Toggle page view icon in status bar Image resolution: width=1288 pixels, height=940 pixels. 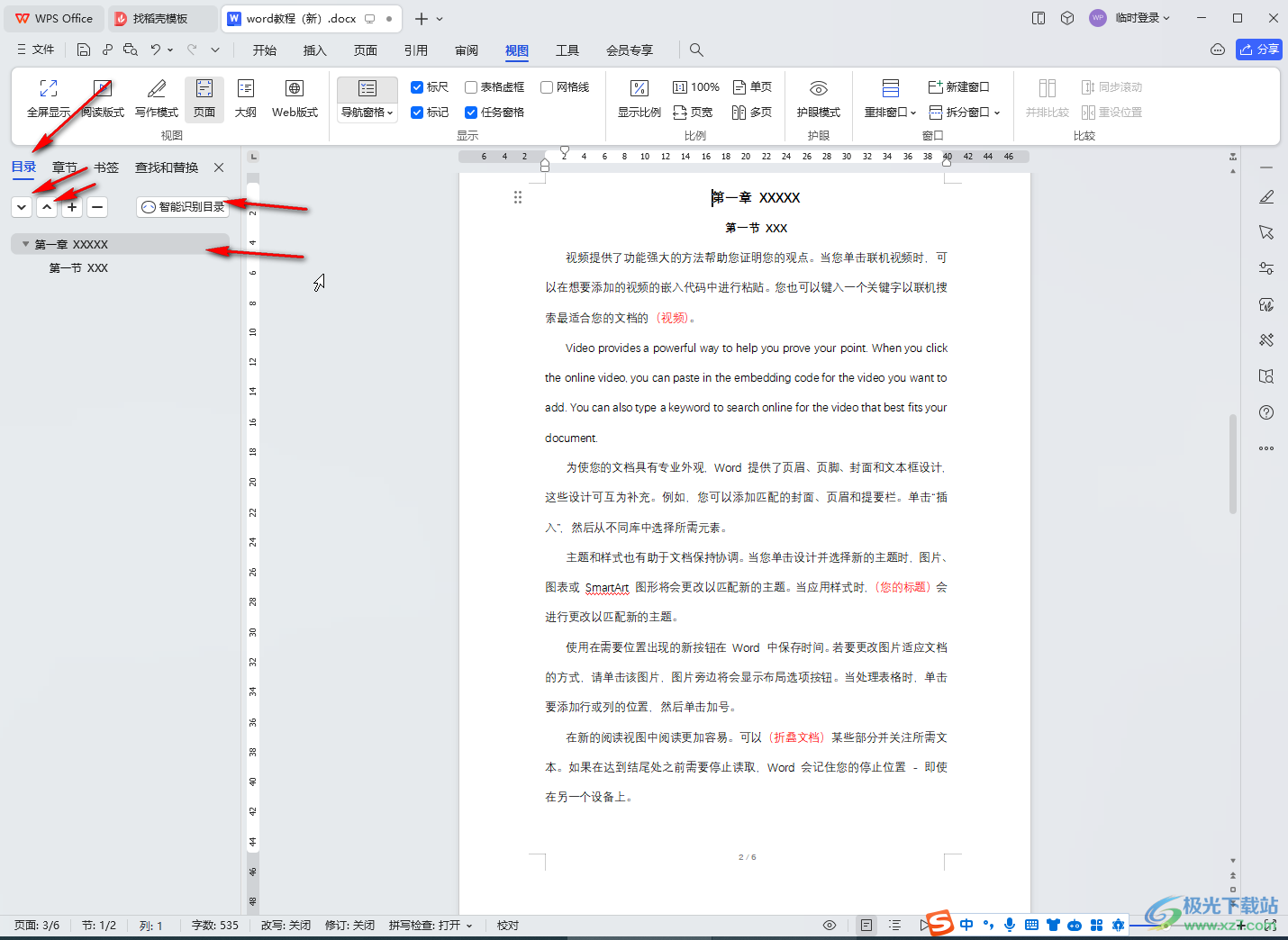point(866,926)
